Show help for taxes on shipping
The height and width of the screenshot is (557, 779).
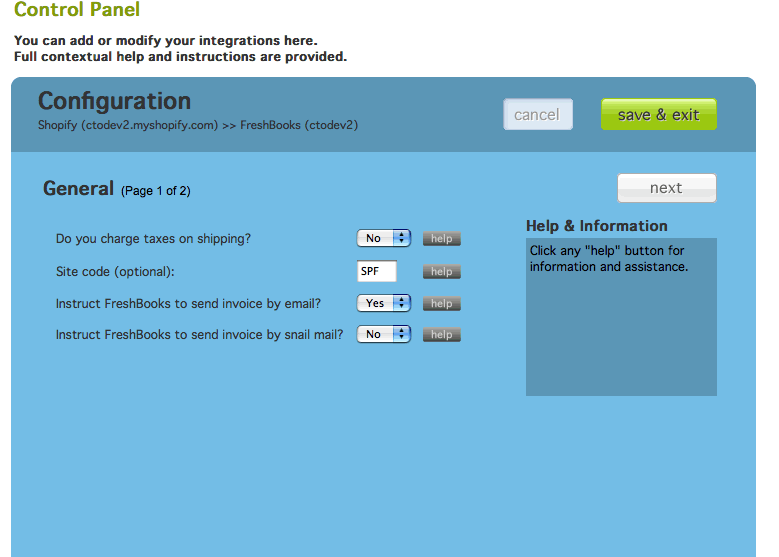point(442,239)
